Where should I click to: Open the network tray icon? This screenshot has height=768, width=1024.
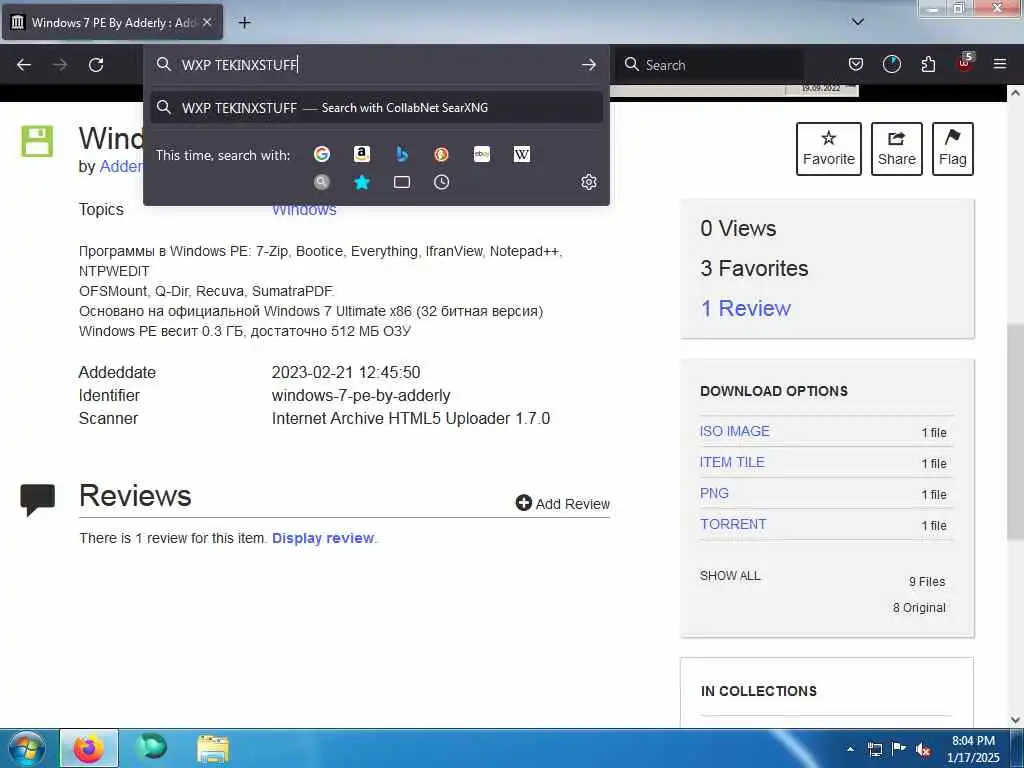[x=874, y=749]
